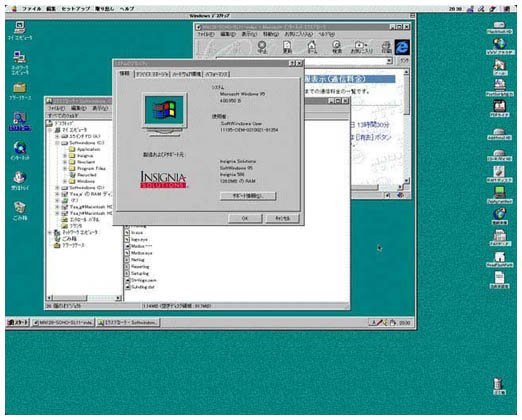Select the Briefcase desktop icon
This screenshot has height=420, width=522.
coord(20,91)
